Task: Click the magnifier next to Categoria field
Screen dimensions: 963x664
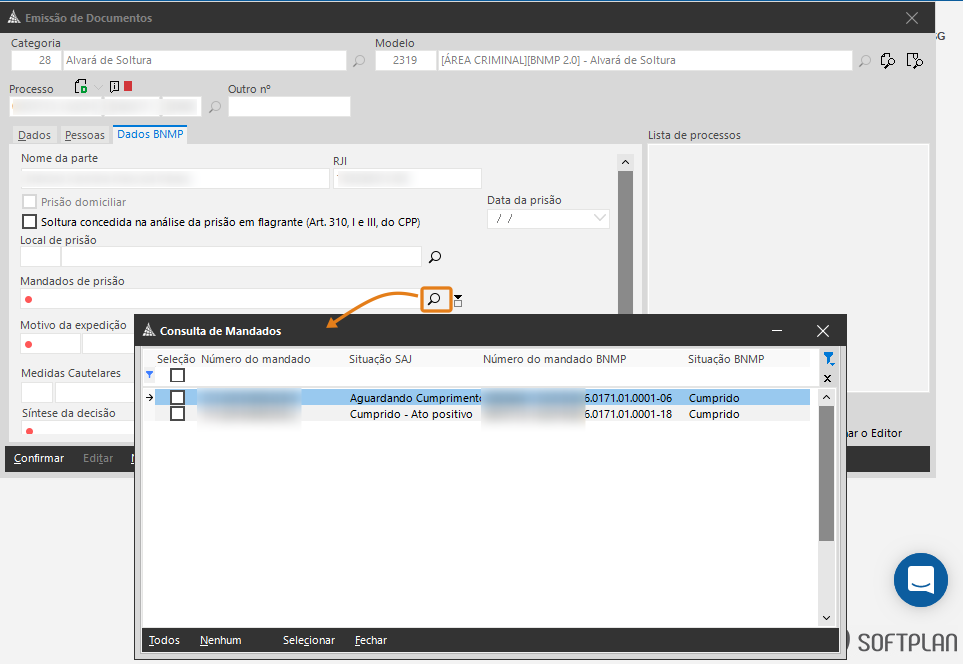Action: pos(359,61)
